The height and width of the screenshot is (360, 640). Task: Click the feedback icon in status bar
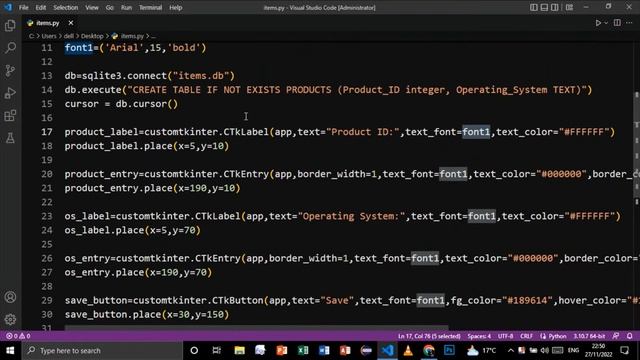click(x=616, y=336)
